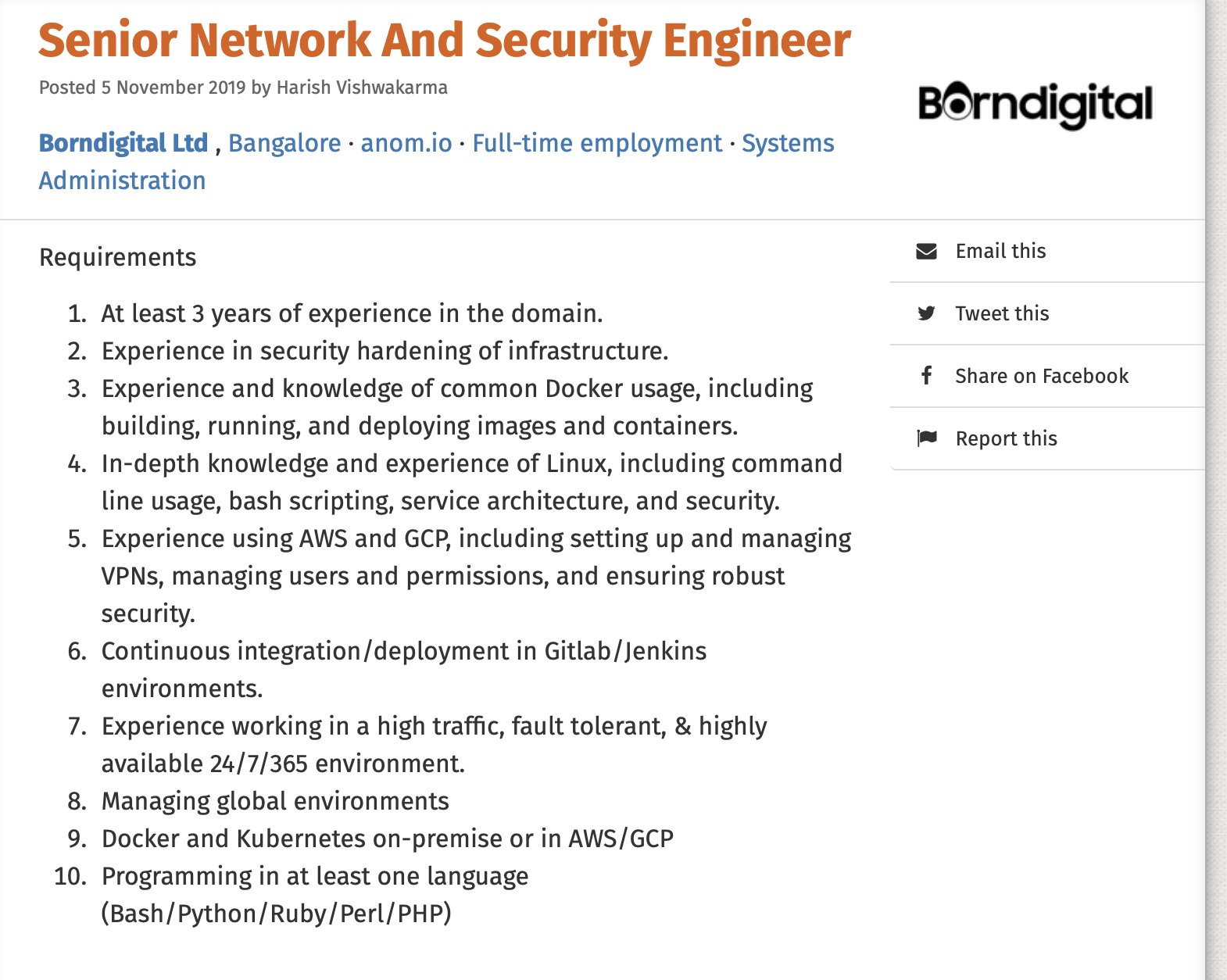Click the Facebook f icon
Screen dimensions: 1227x980
tap(926, 376)
